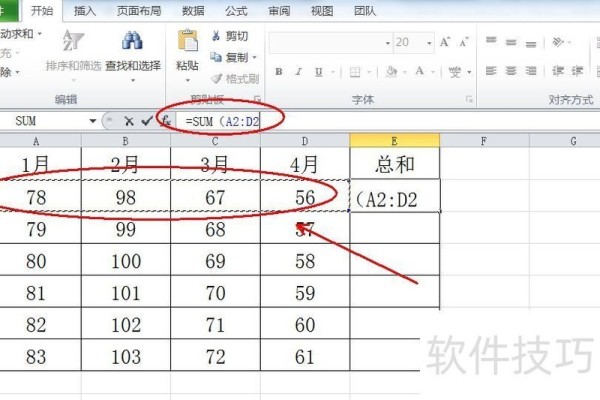Switch to the 页面布局 tab
This screenshot has height=400, width=600.
[x=139, y=11]
